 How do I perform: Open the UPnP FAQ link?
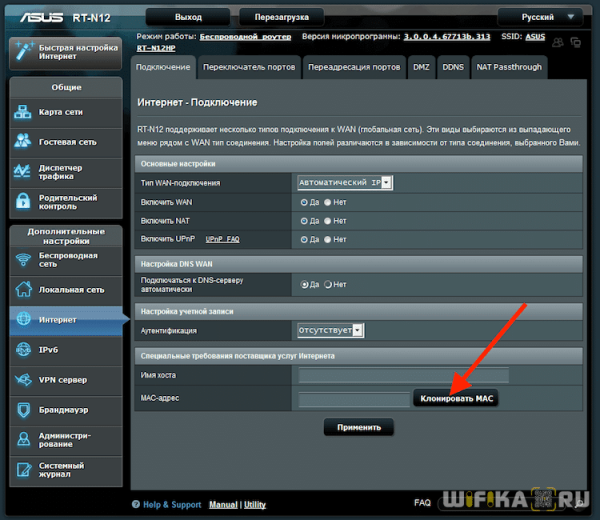pos(222,240)
